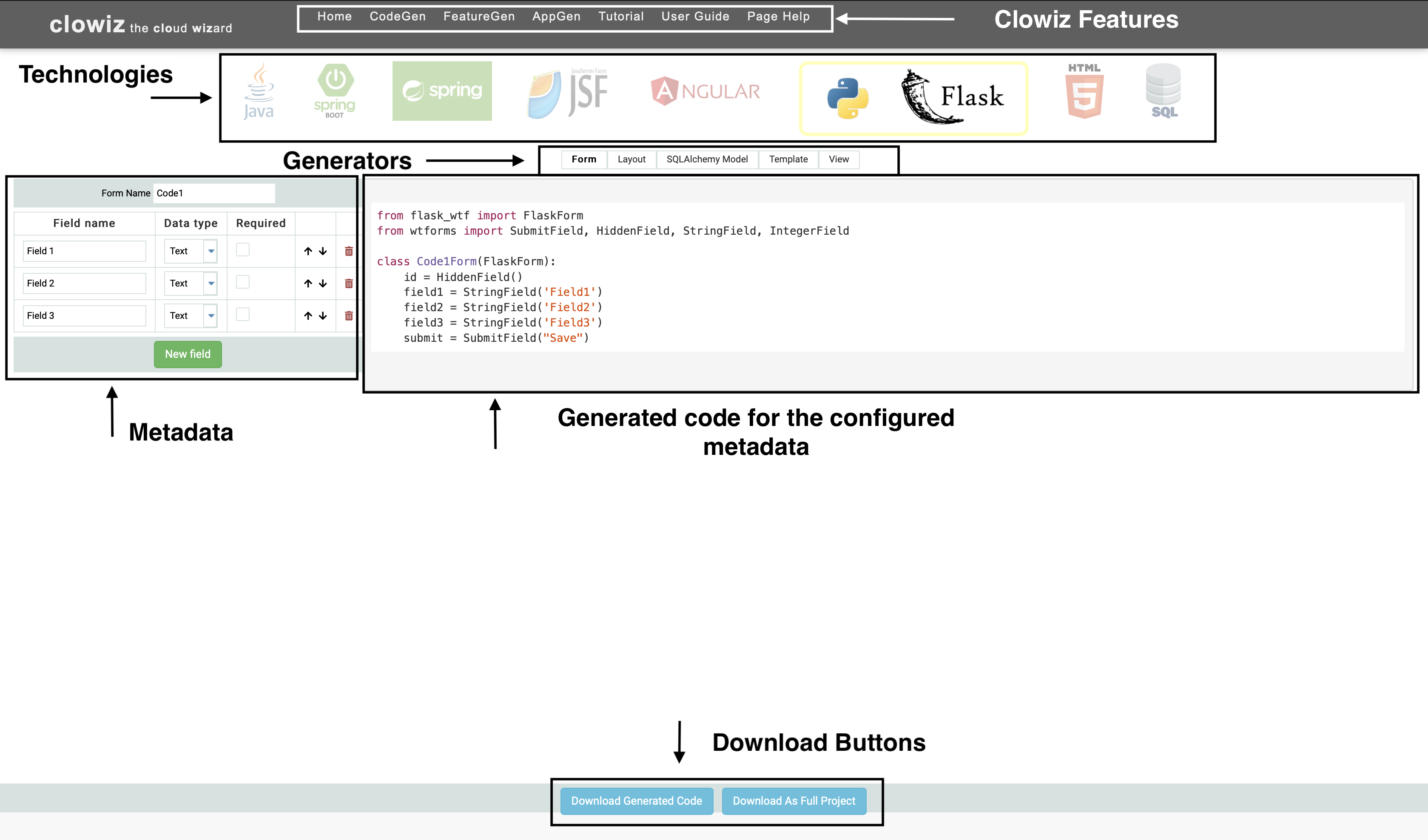Delete Field 1 with trash icon
This screenshot has width=1428, height=840.
tap(349, 251)
